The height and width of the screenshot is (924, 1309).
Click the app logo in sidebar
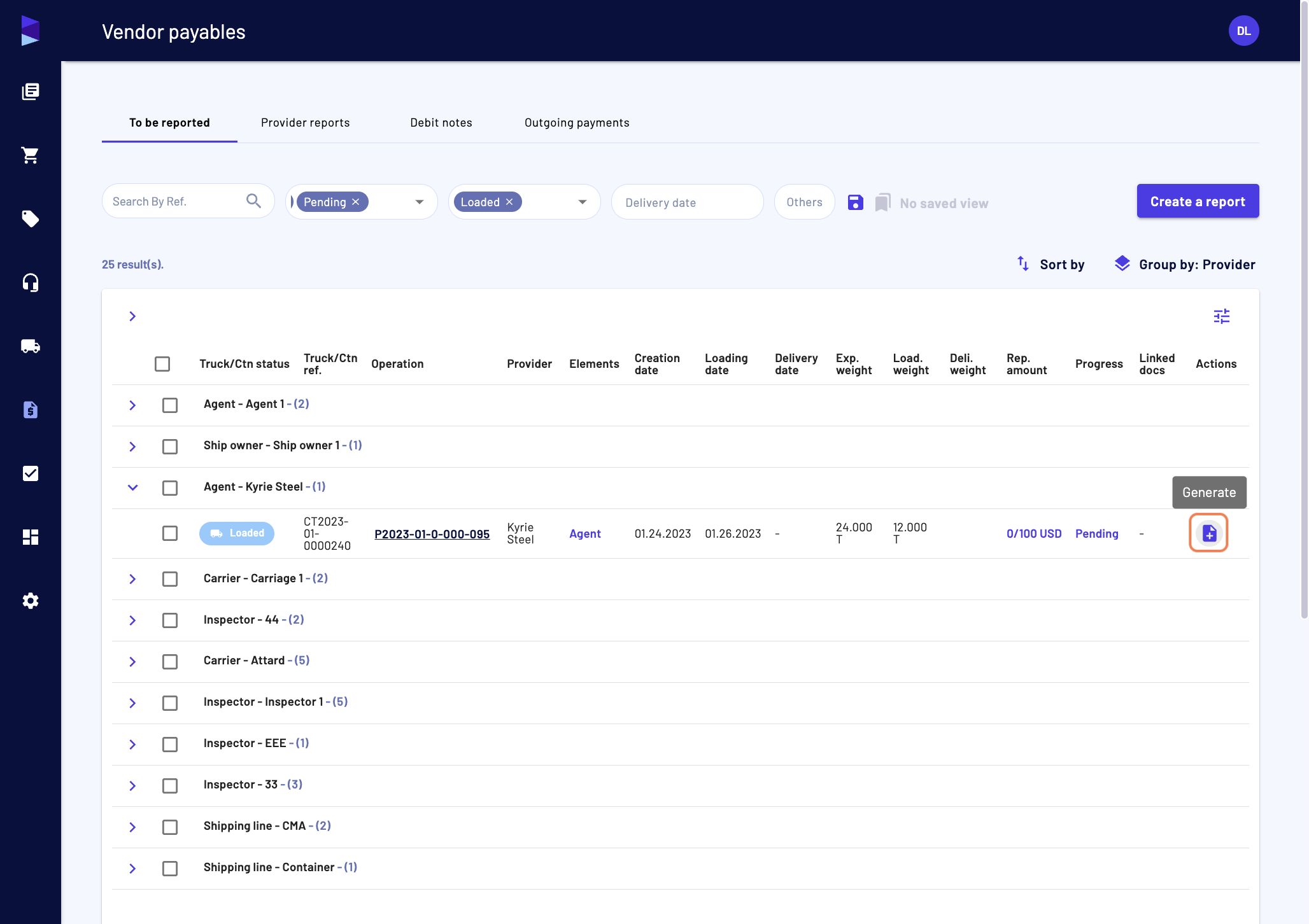point(30,31)
